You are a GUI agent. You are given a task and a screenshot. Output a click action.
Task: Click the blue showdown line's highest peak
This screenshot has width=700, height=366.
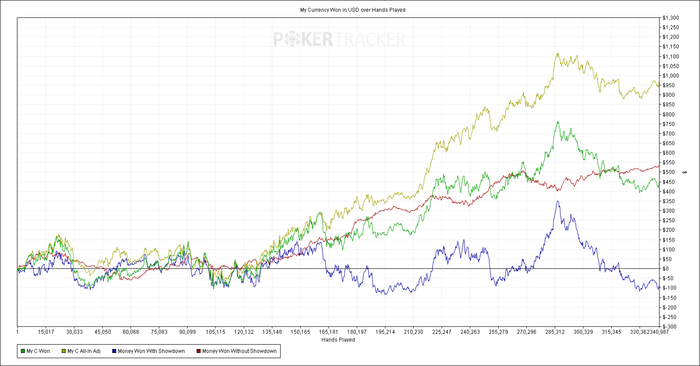(557, 201)
